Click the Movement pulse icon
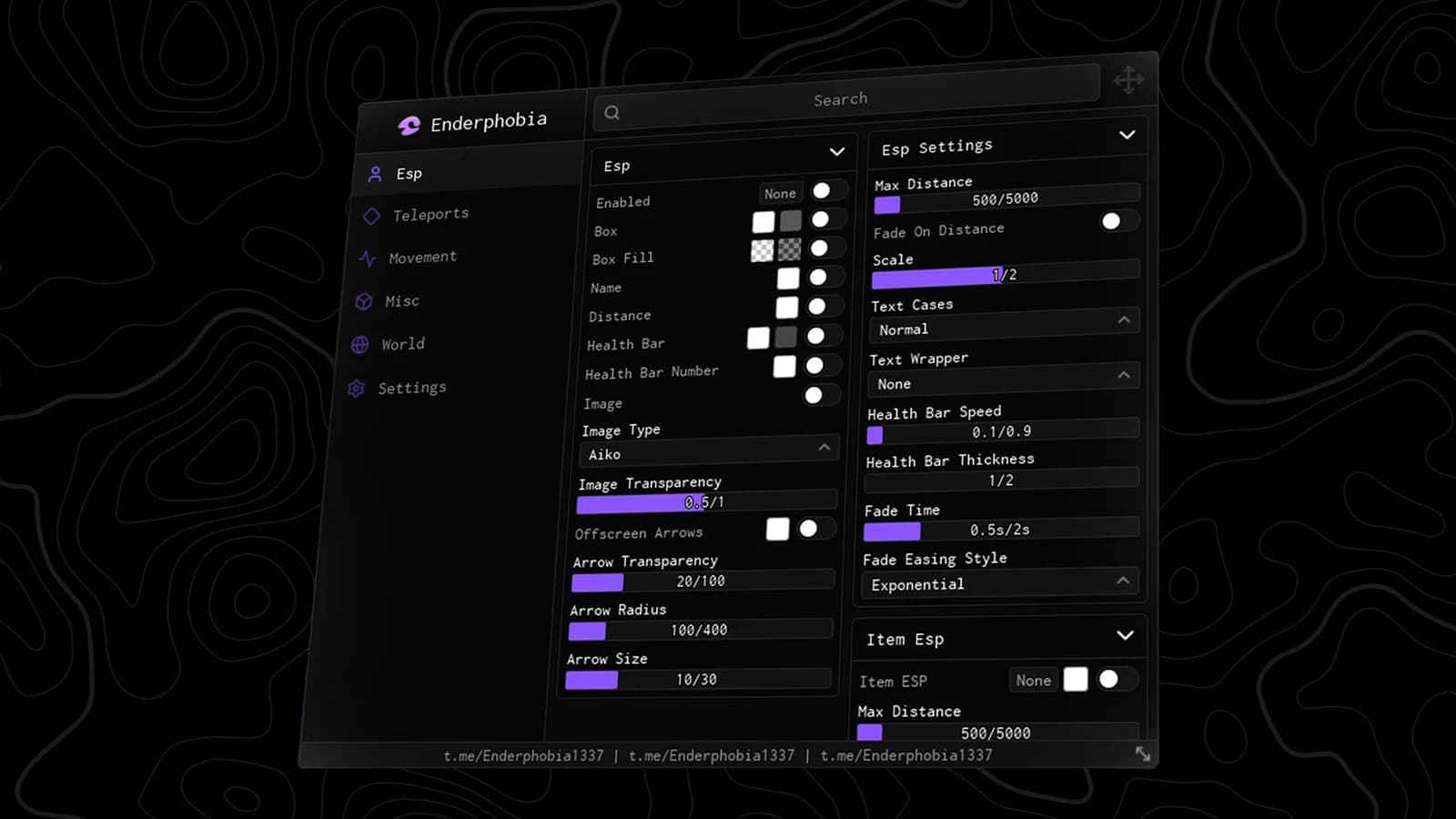 (x=368, y=258)
